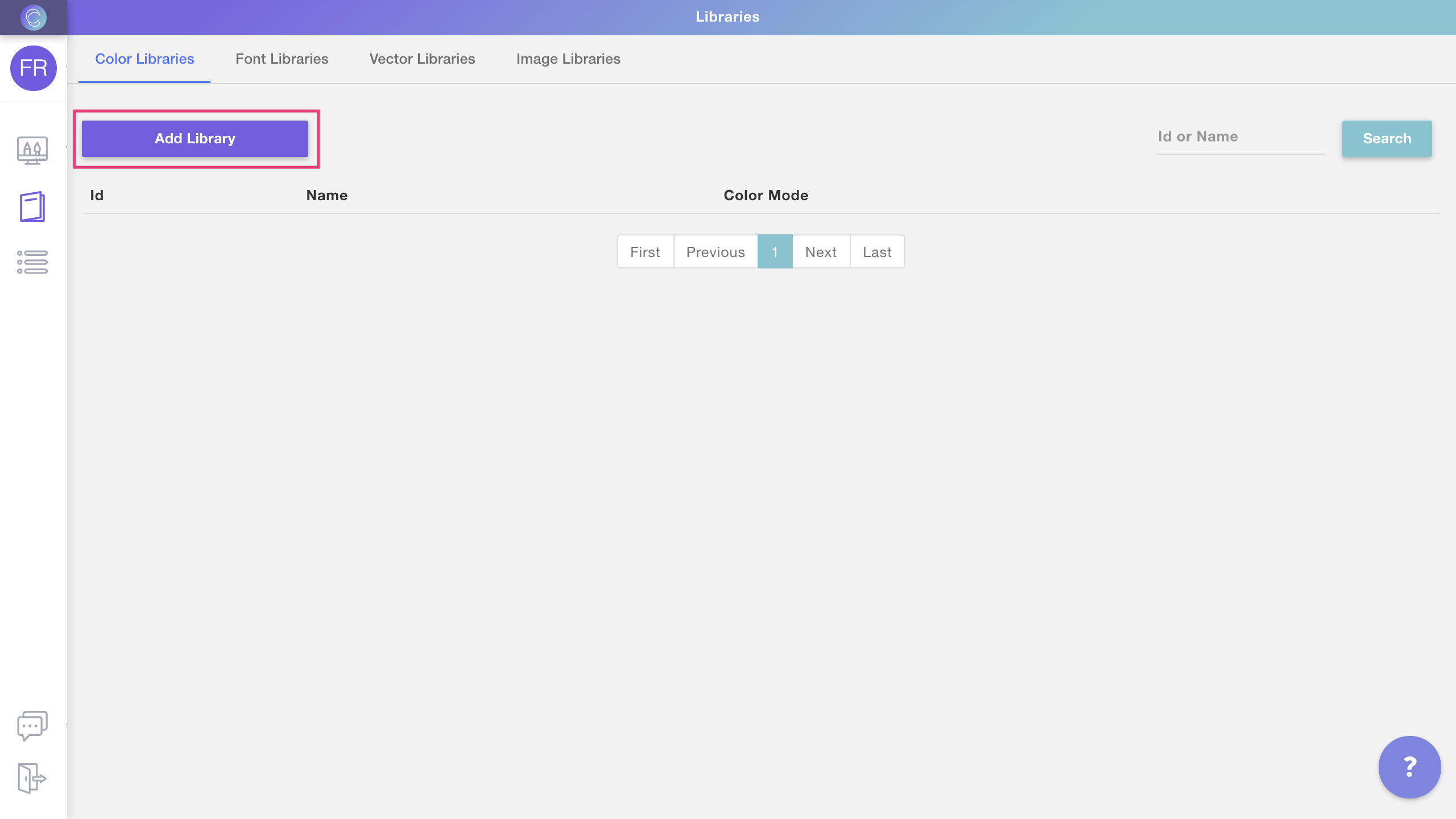Switch to the Font Libraries tab

(x=282, y=59)
